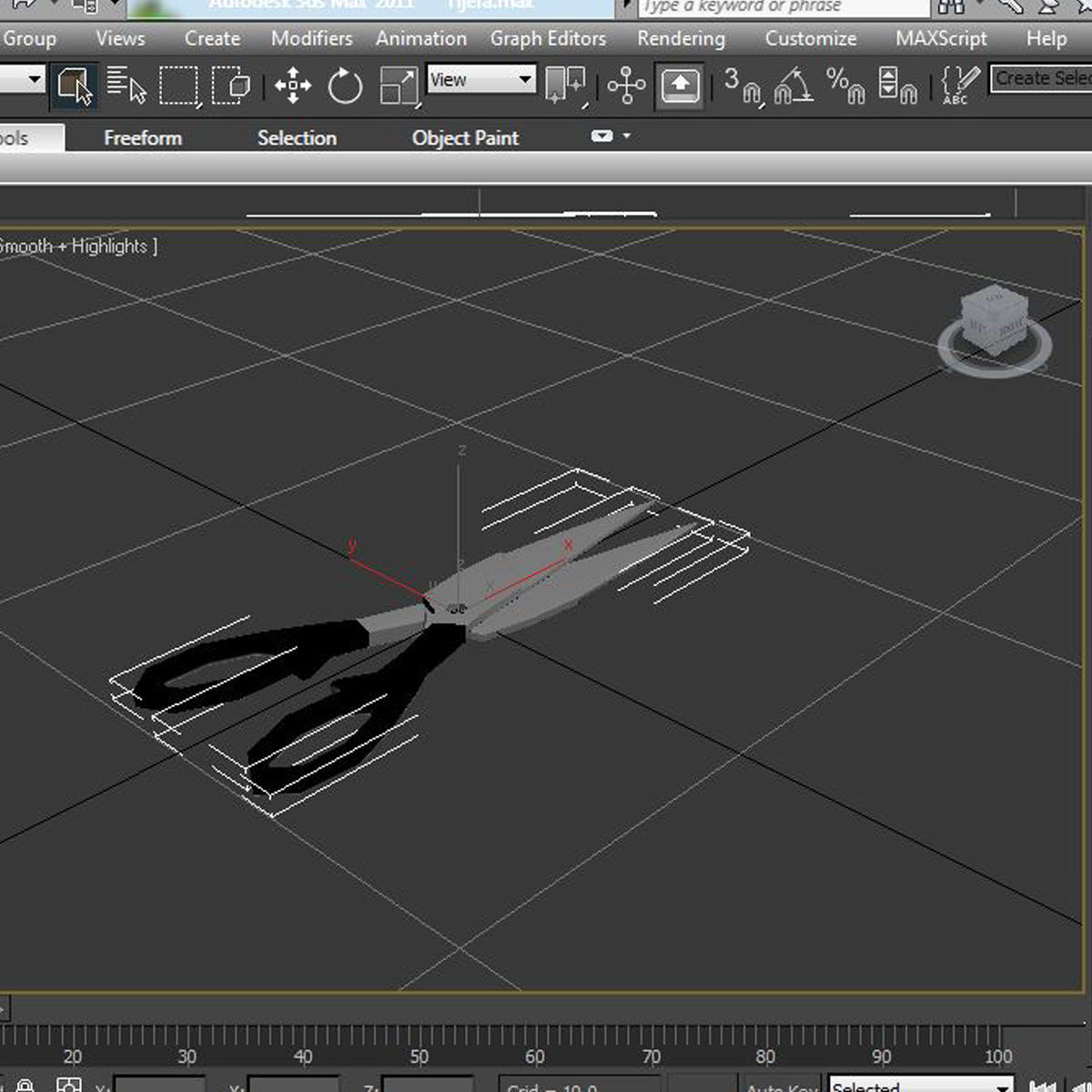Open the Views menu
The image size is (1092, 1092).
click(120, 38)
